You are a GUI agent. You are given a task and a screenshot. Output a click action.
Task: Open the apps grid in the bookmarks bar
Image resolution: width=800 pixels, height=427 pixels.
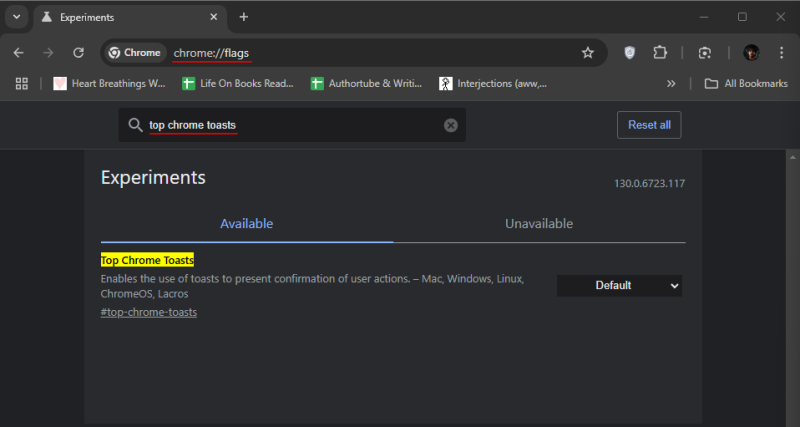coord(21,84)
